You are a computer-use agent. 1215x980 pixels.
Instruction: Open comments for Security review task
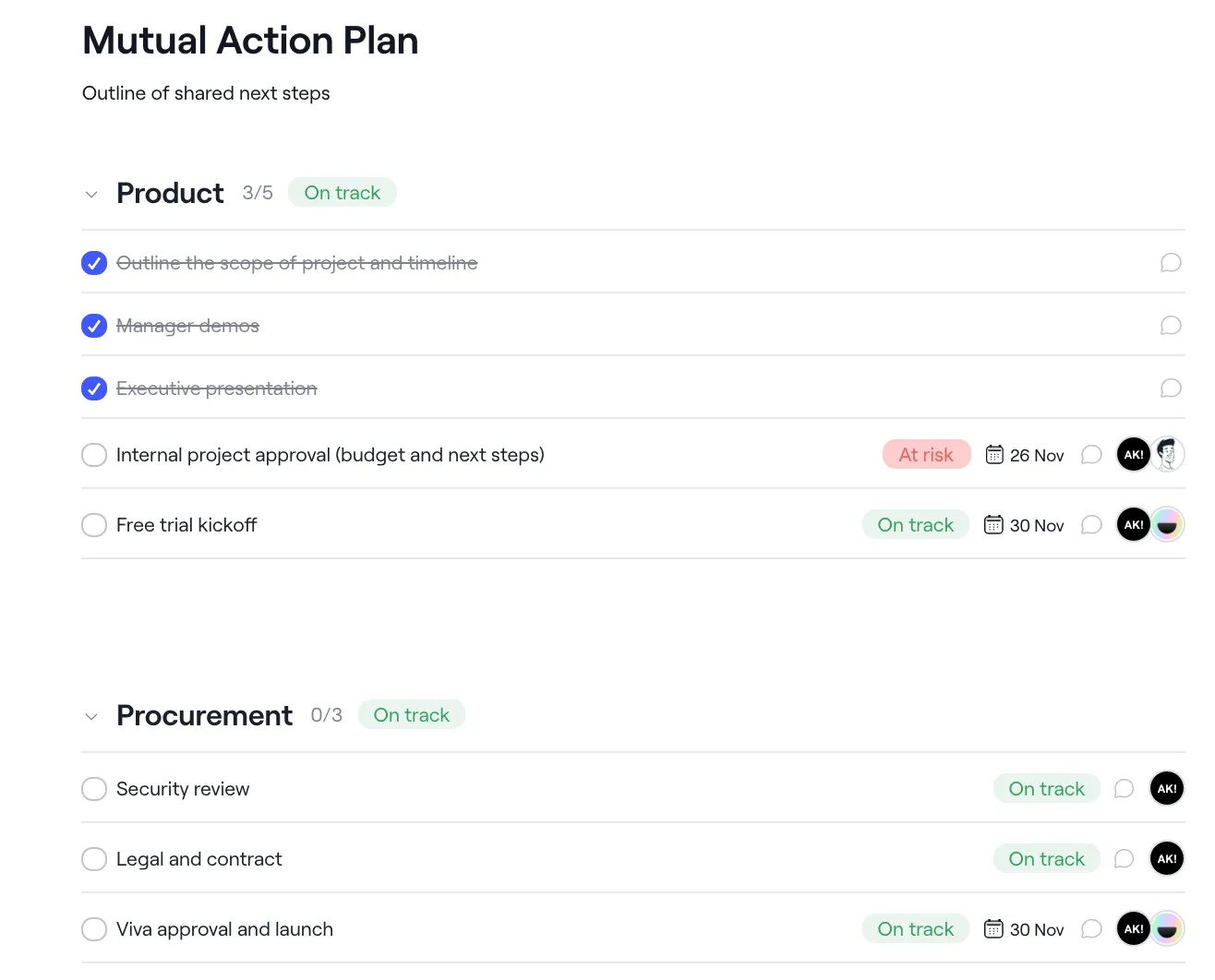click(x=1124, y=789)
